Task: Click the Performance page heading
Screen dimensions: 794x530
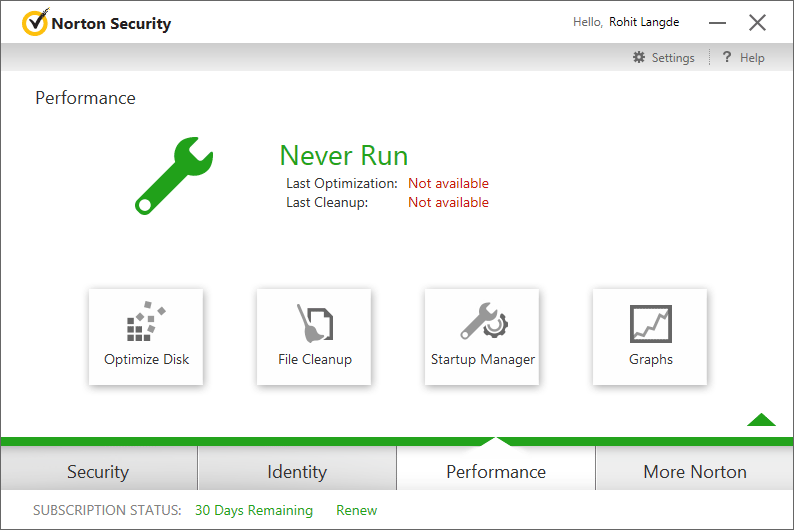Action: (x=86, y=98)
